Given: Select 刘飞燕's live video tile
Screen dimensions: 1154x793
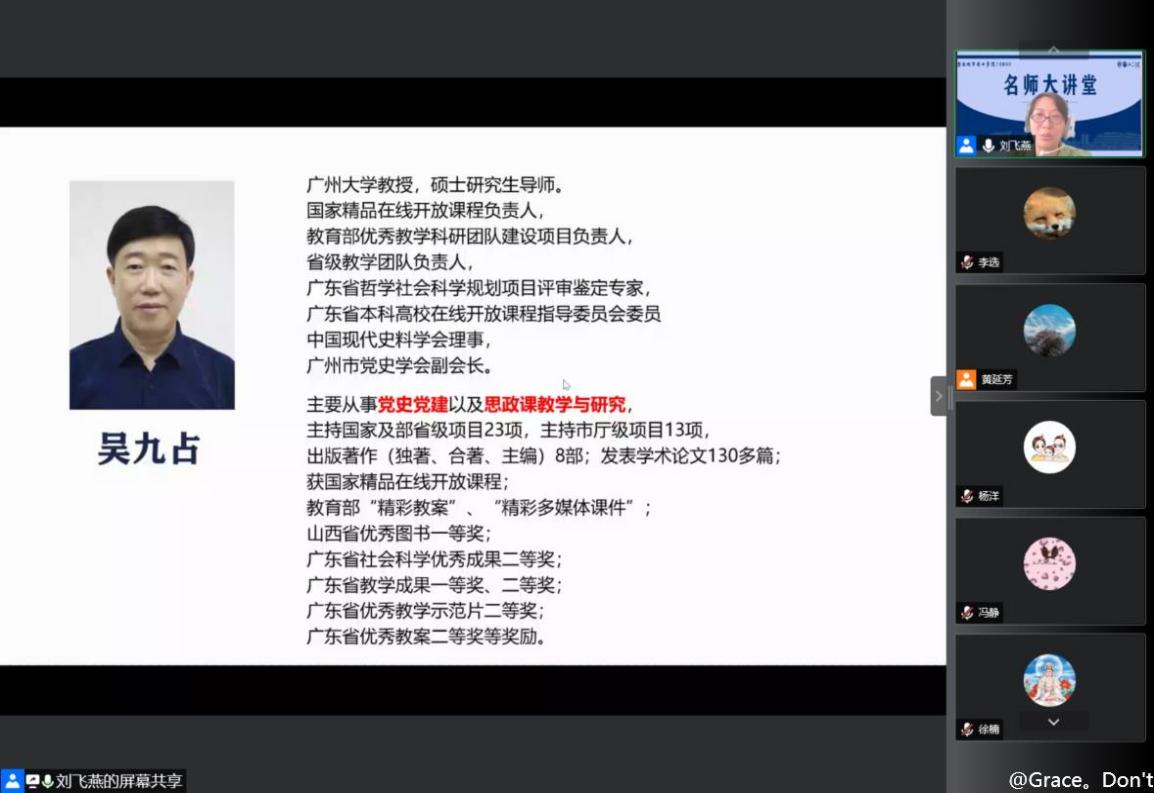Looking at the screenshot, I should tap(1050, 103).
